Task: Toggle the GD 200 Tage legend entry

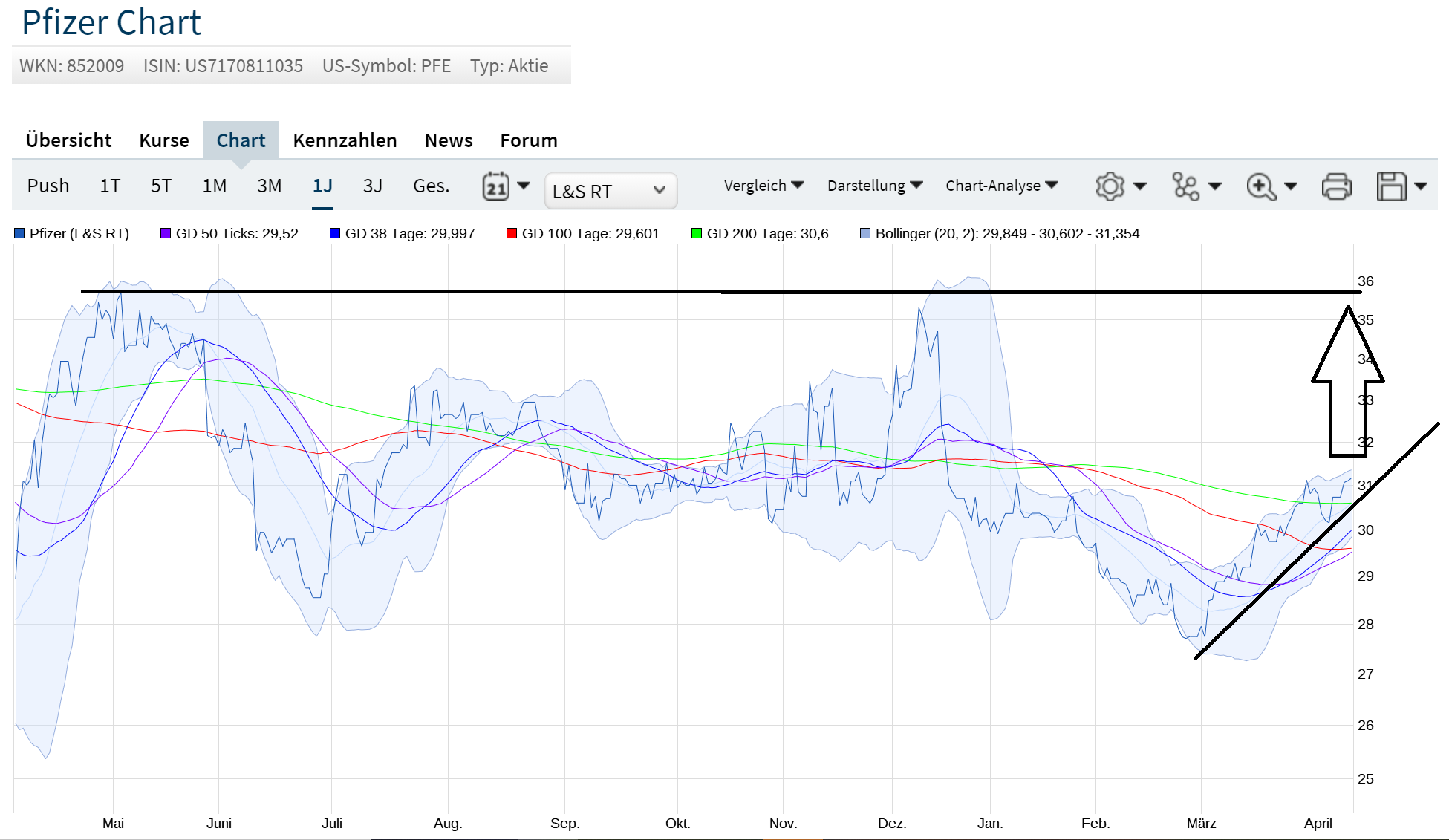Action: [766, 233]
